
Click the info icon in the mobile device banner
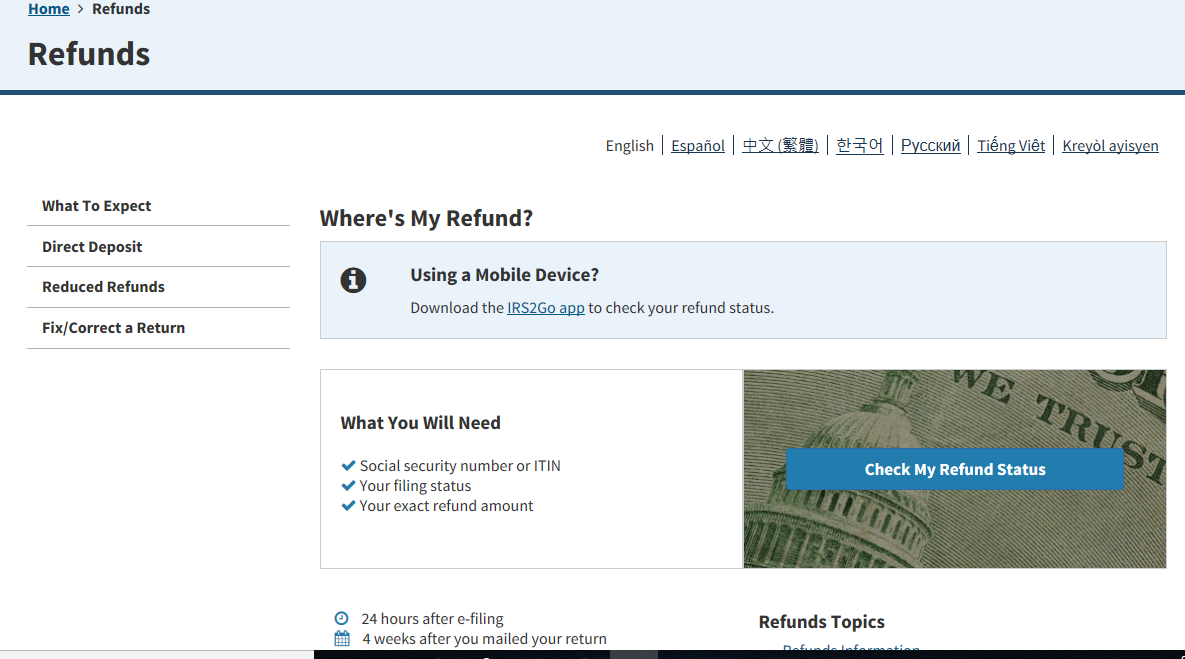pos(353,280)
